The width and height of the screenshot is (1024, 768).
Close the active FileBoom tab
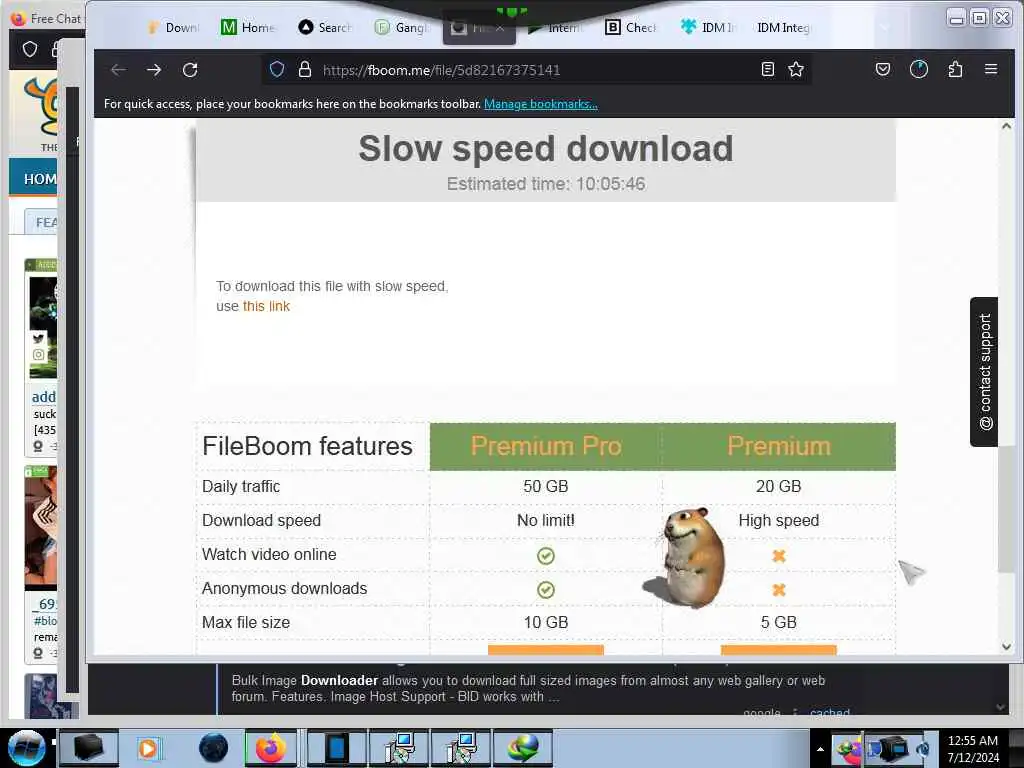click(500, 28)
